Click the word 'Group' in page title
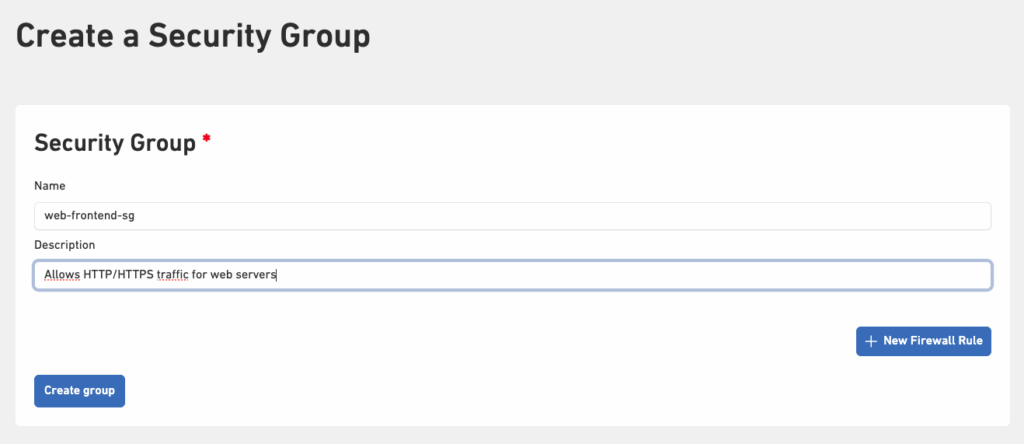1024x444 pixels. click(317, 37)
